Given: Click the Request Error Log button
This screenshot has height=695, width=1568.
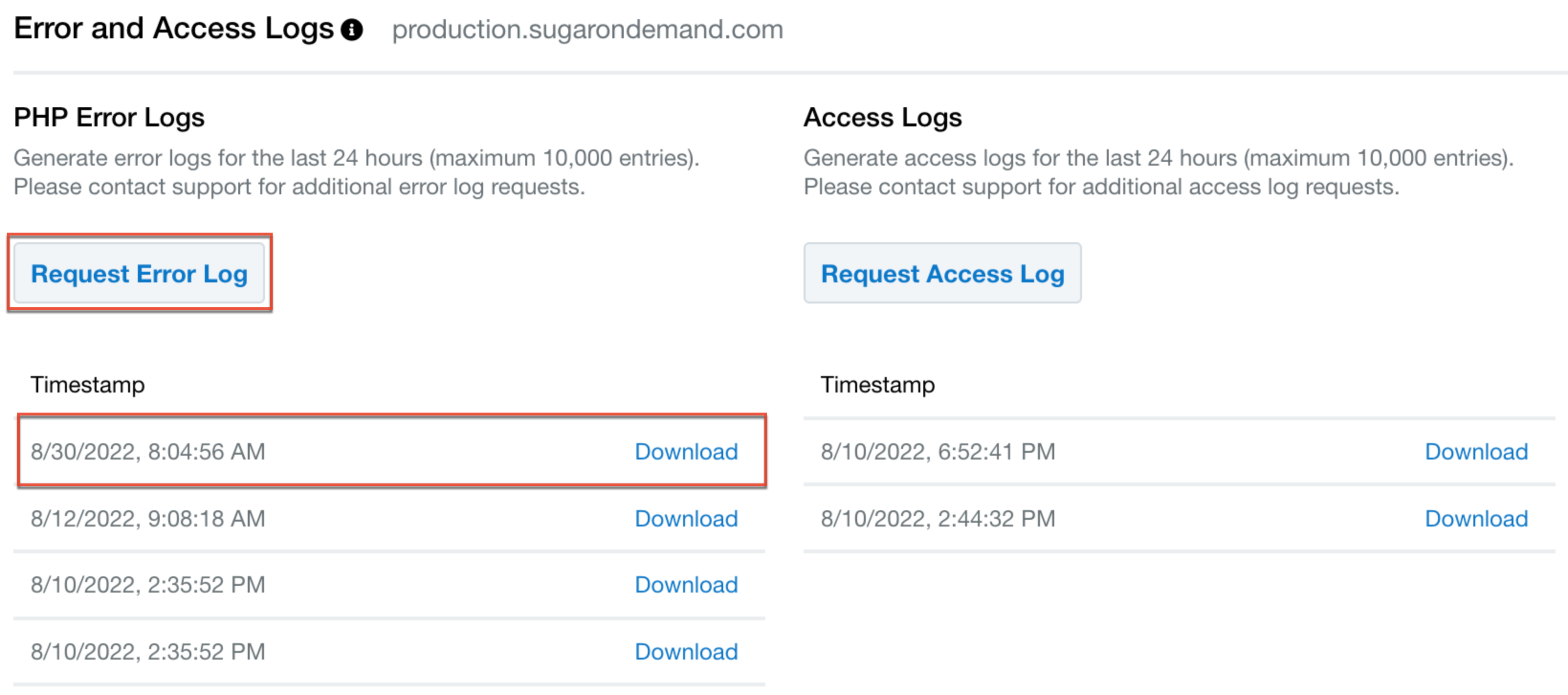Looking at the screenshot, I should [x=139, y=273].
